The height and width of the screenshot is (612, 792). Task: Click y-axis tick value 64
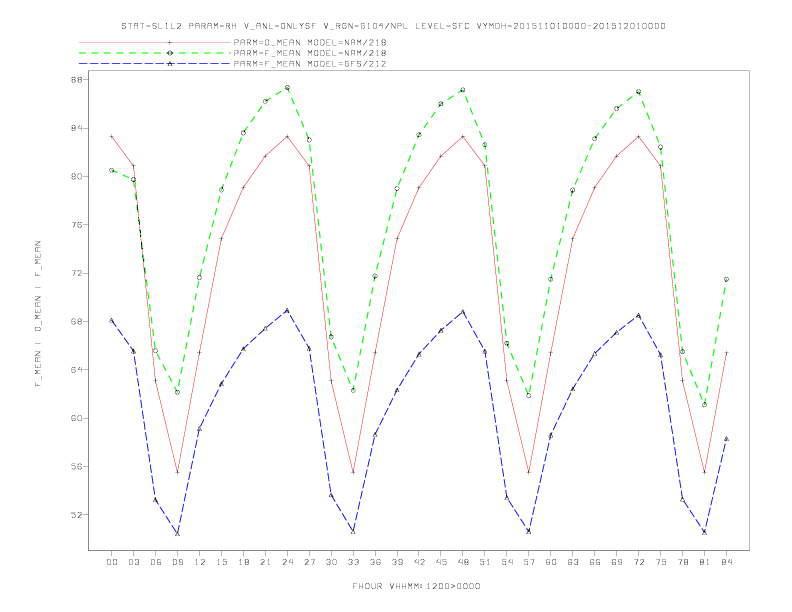pyautogui.click(x=77, y=370)
